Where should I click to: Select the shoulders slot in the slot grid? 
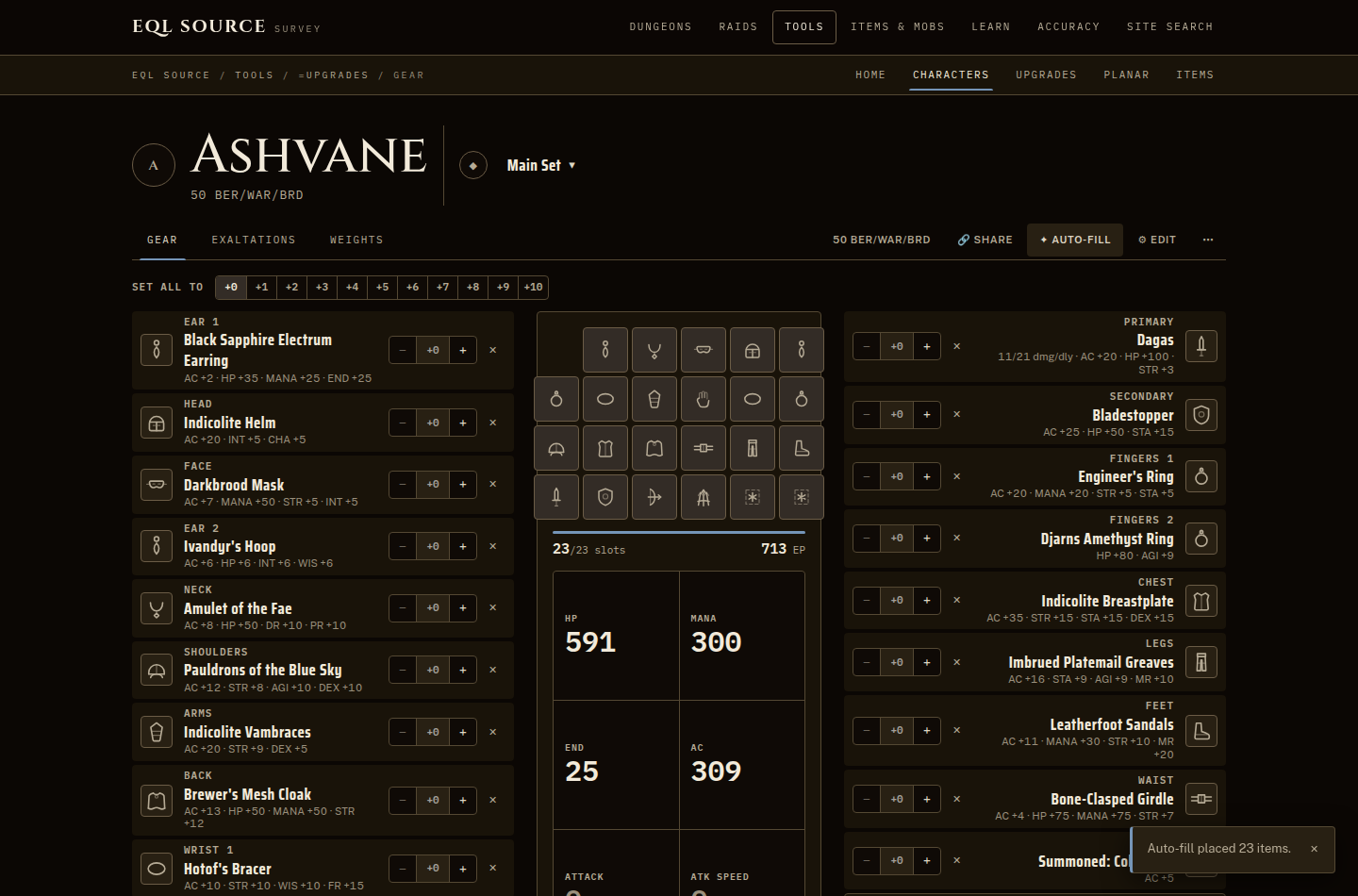click(x=556, y=449)
